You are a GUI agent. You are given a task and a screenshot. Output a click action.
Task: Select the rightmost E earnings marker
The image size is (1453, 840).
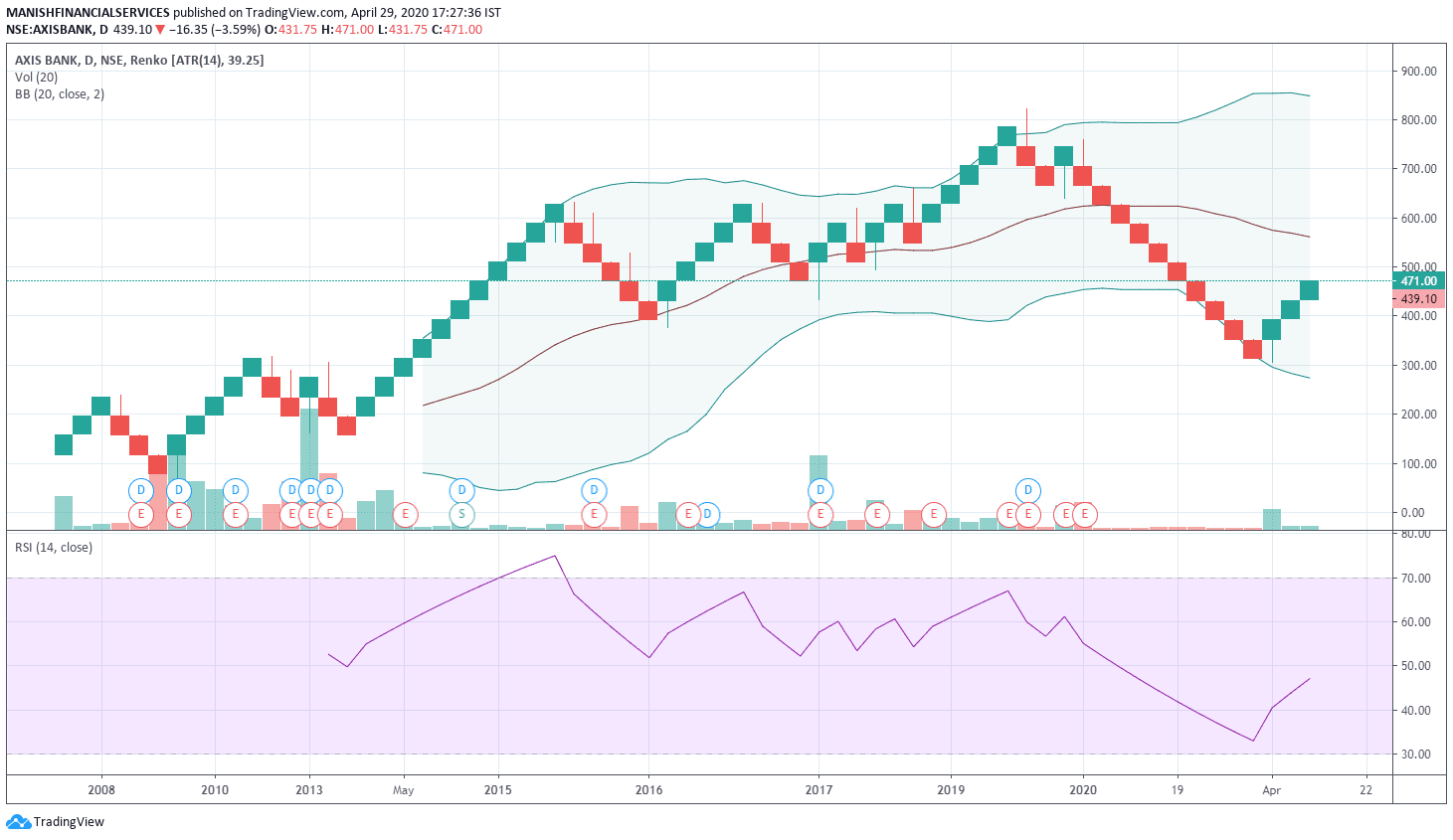[1084, 514]
